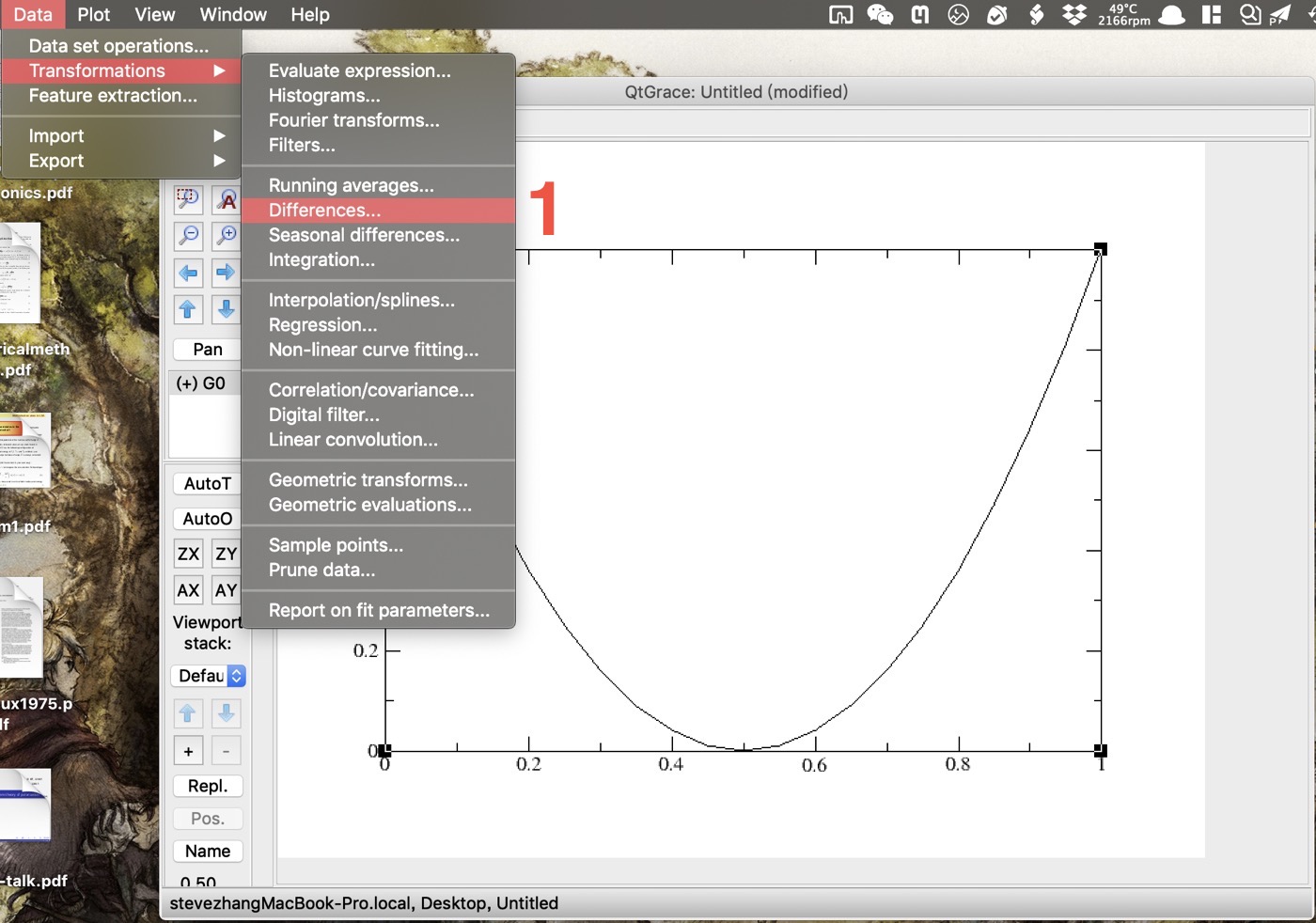
Task: Select the zoom region magnifier tool
Action: pos(188,198)
